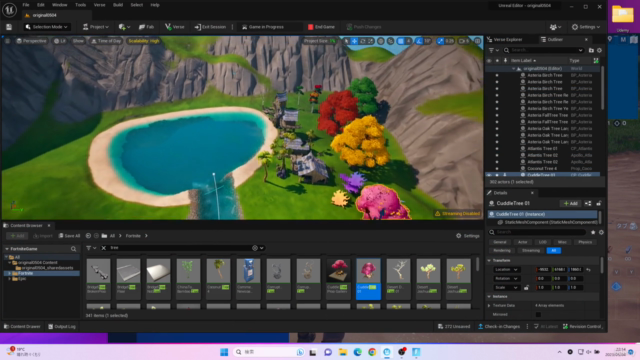Viewport: 640px width, 360px height.
Task: Click the grid snap icon in viewport
Action: click(401, 41)
